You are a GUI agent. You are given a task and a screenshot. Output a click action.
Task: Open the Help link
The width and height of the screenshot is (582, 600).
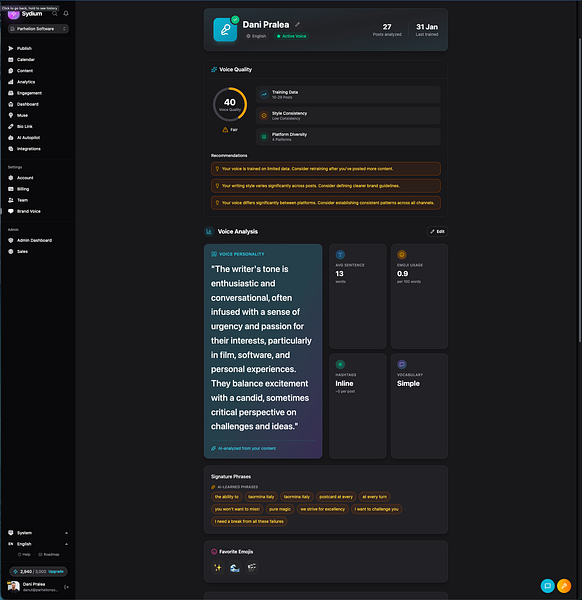tap(24, 554)
